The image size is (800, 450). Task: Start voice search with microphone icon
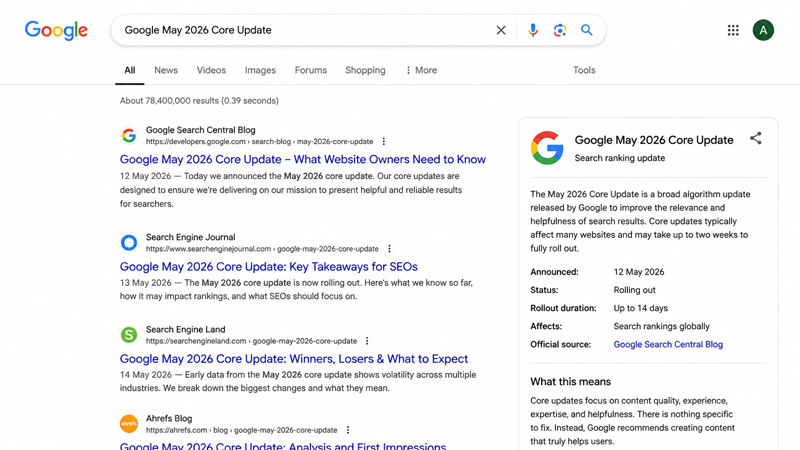533,30
